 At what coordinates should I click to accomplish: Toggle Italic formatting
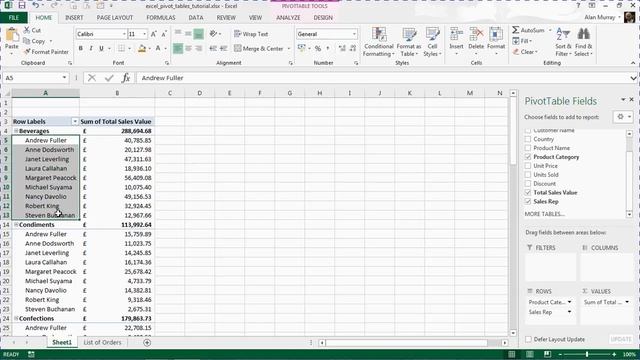click(x=91, y=49)
